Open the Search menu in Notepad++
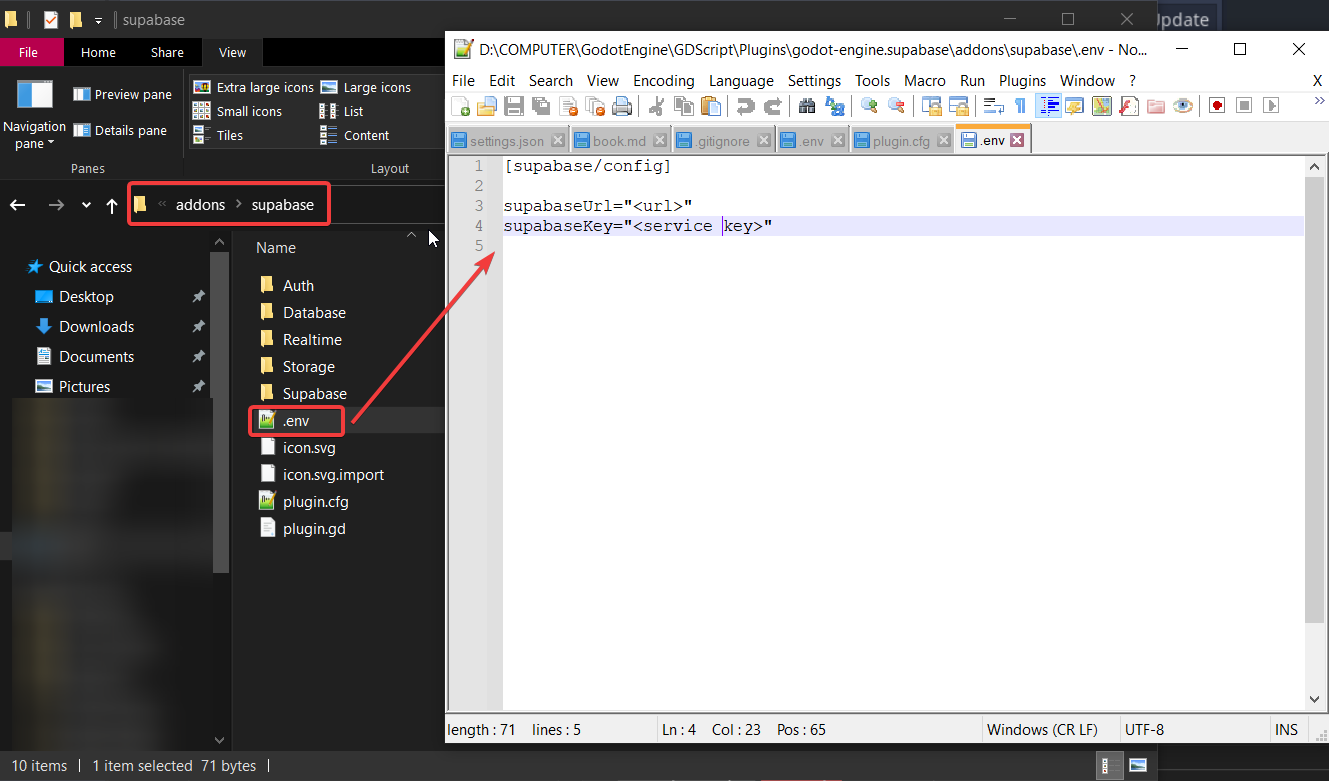1329x781 pixels. tap(551, 81)
